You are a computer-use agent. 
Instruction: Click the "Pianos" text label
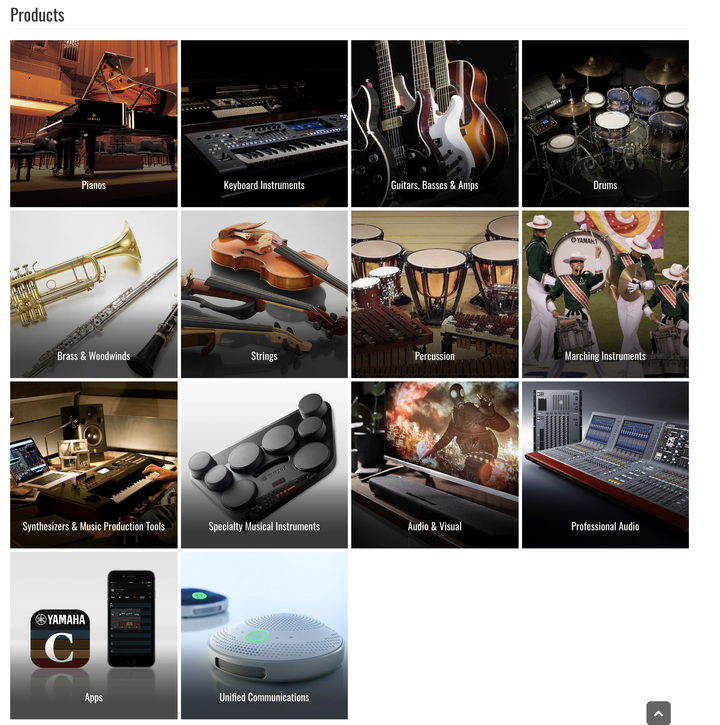point(93,185)
